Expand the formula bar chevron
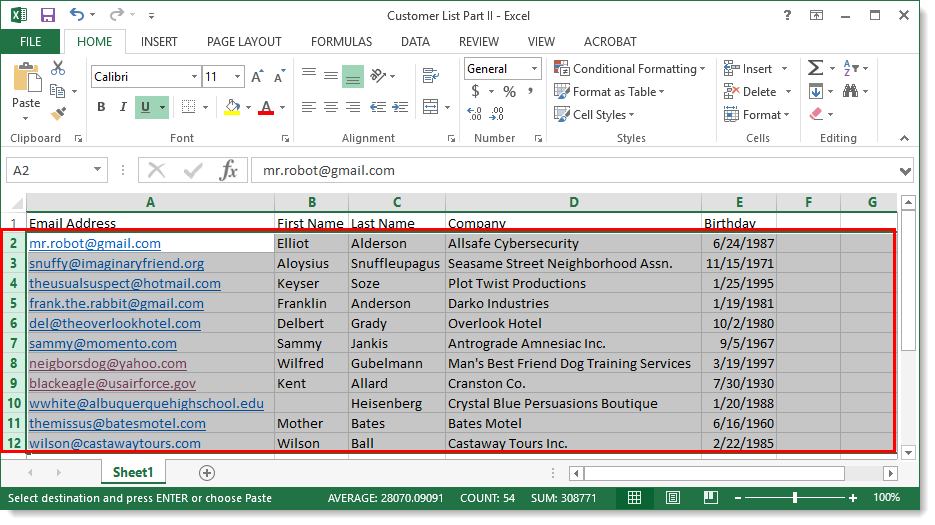 point(905,171)
